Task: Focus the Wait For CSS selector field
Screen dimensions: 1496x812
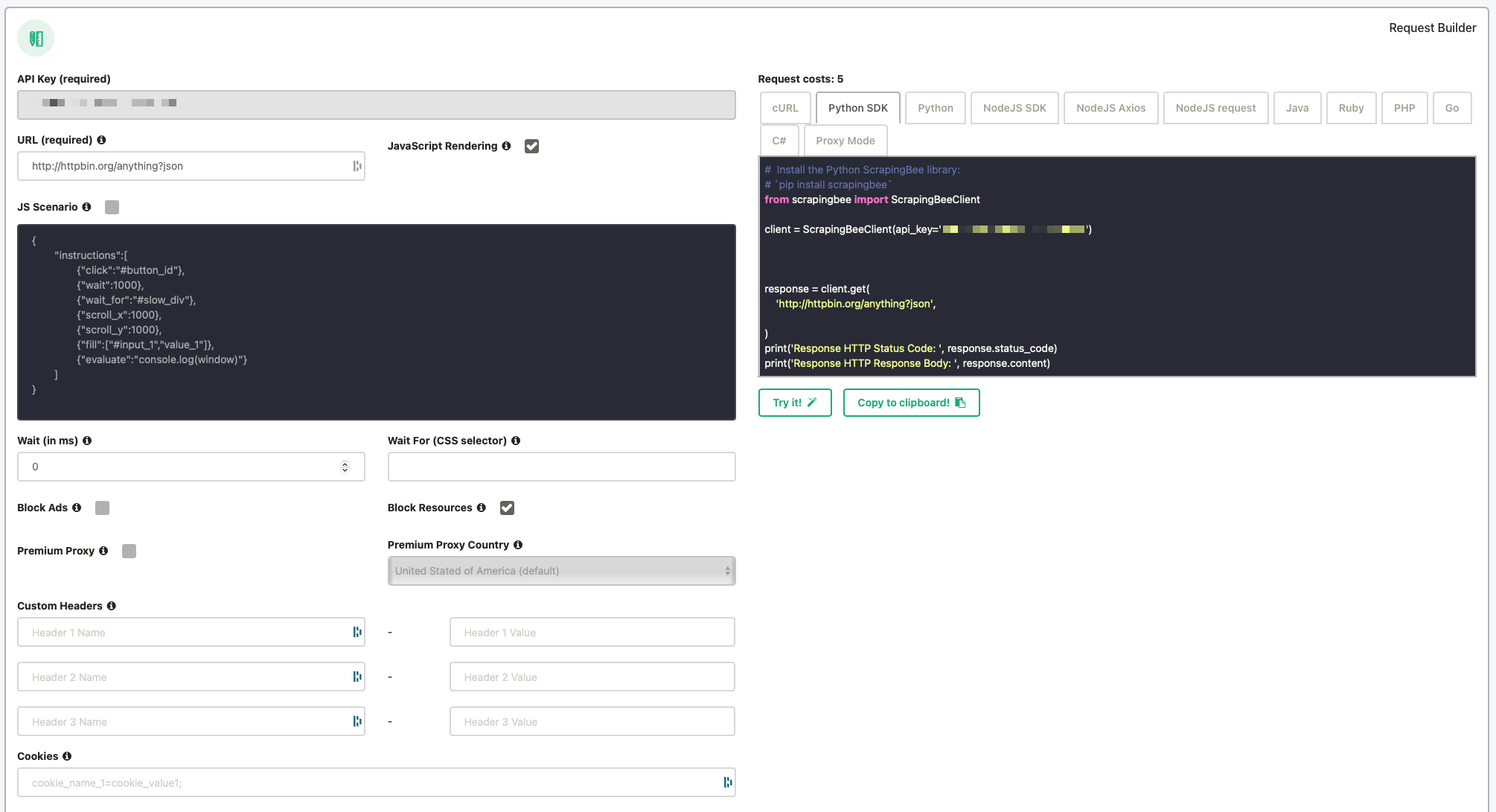Action: point(561,467)
